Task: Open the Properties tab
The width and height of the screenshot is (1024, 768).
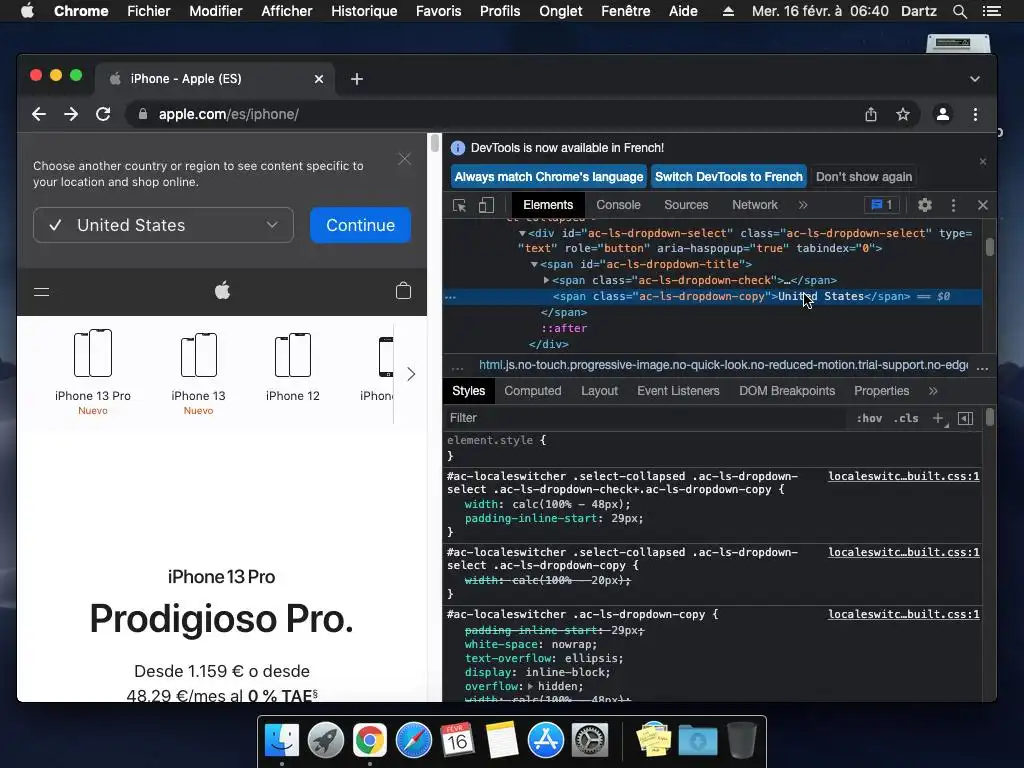Action: pyautogui.click(x=881, y=391)
